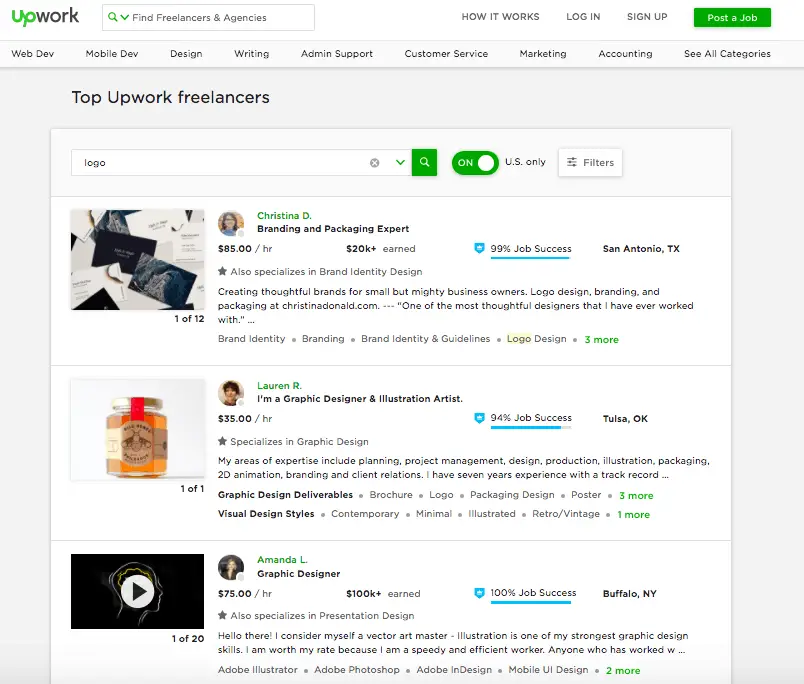
Task: Click the Logo Design skill tag
Action: point(536,339)
